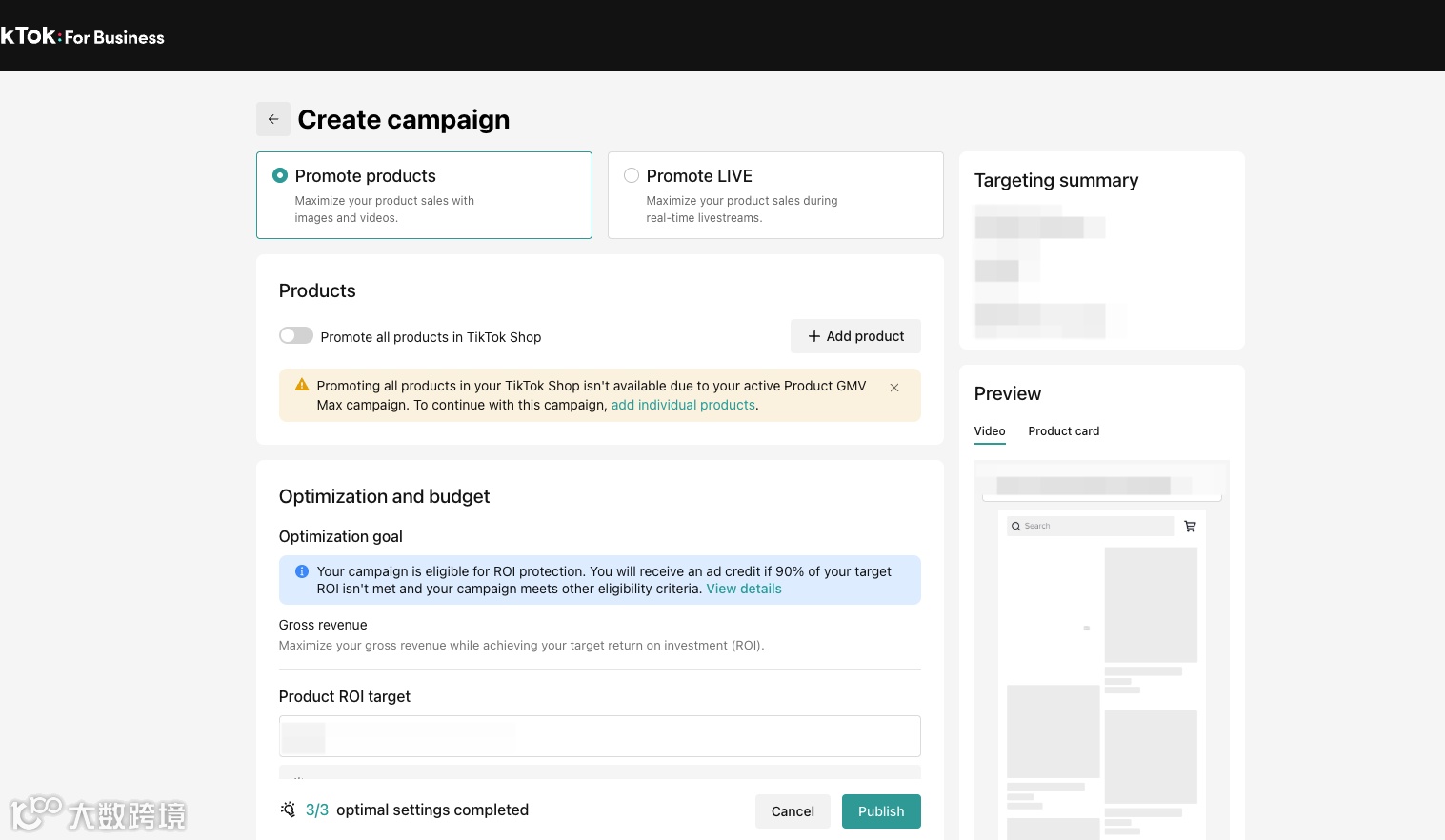1445x840 pixels.
Task: Open the add individual products link
Action: point(683,405)
